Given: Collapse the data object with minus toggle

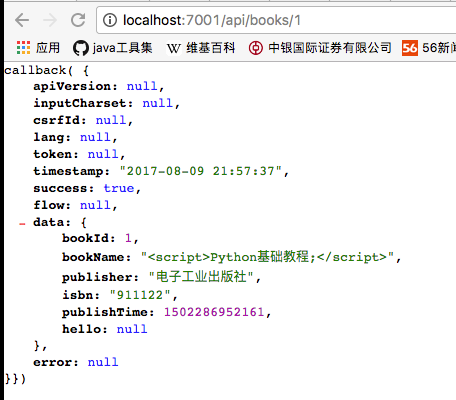Looking at the screenshot, I should (22, 224).
